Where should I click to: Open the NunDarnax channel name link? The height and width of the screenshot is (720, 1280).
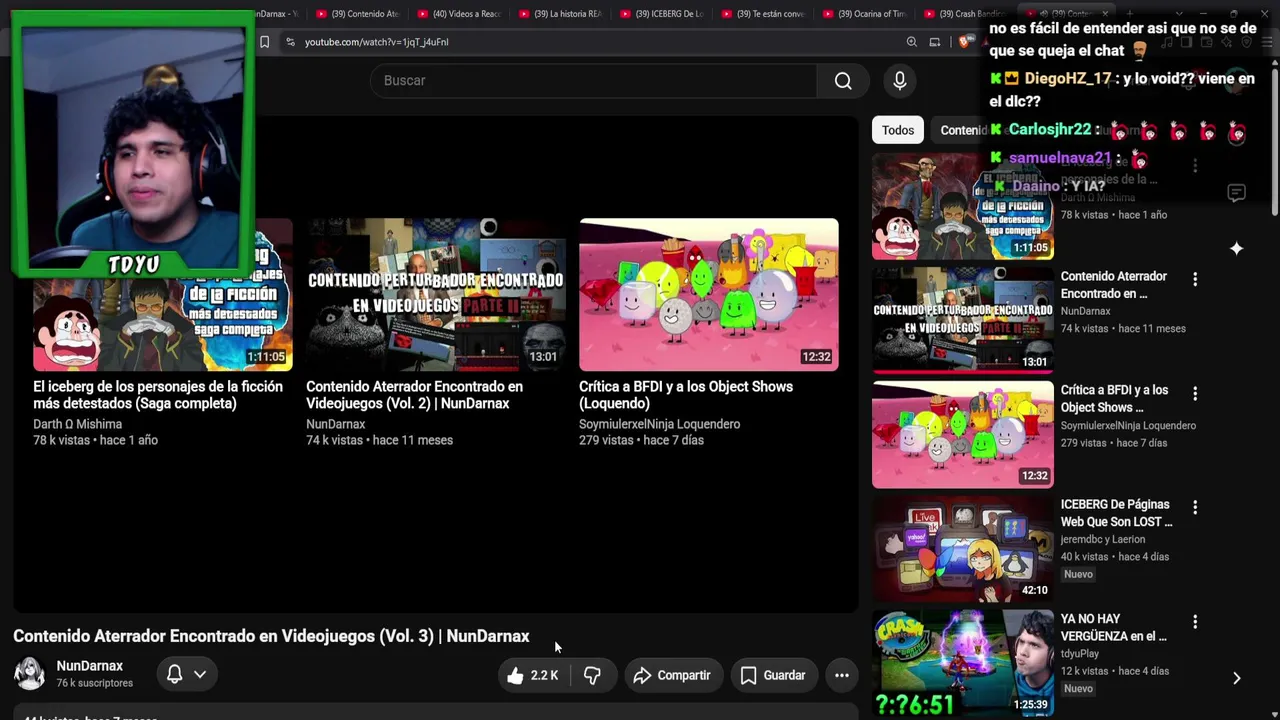tap(89, 666)
